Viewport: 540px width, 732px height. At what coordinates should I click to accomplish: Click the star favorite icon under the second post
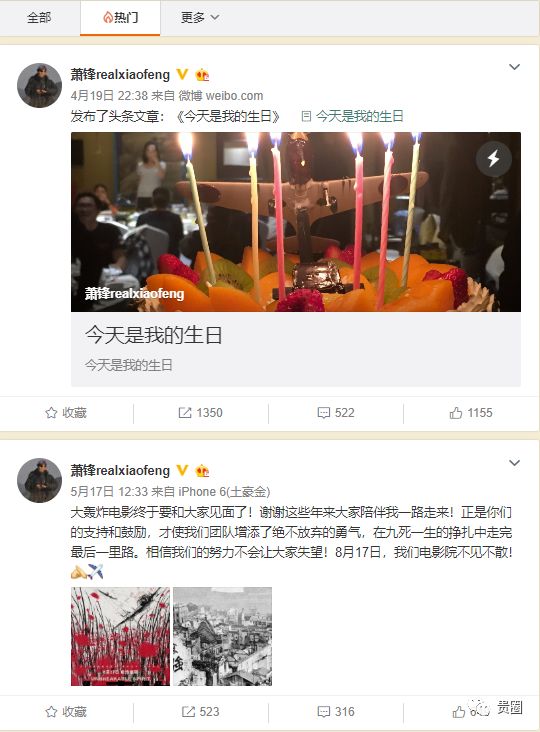tap(51, 711)
